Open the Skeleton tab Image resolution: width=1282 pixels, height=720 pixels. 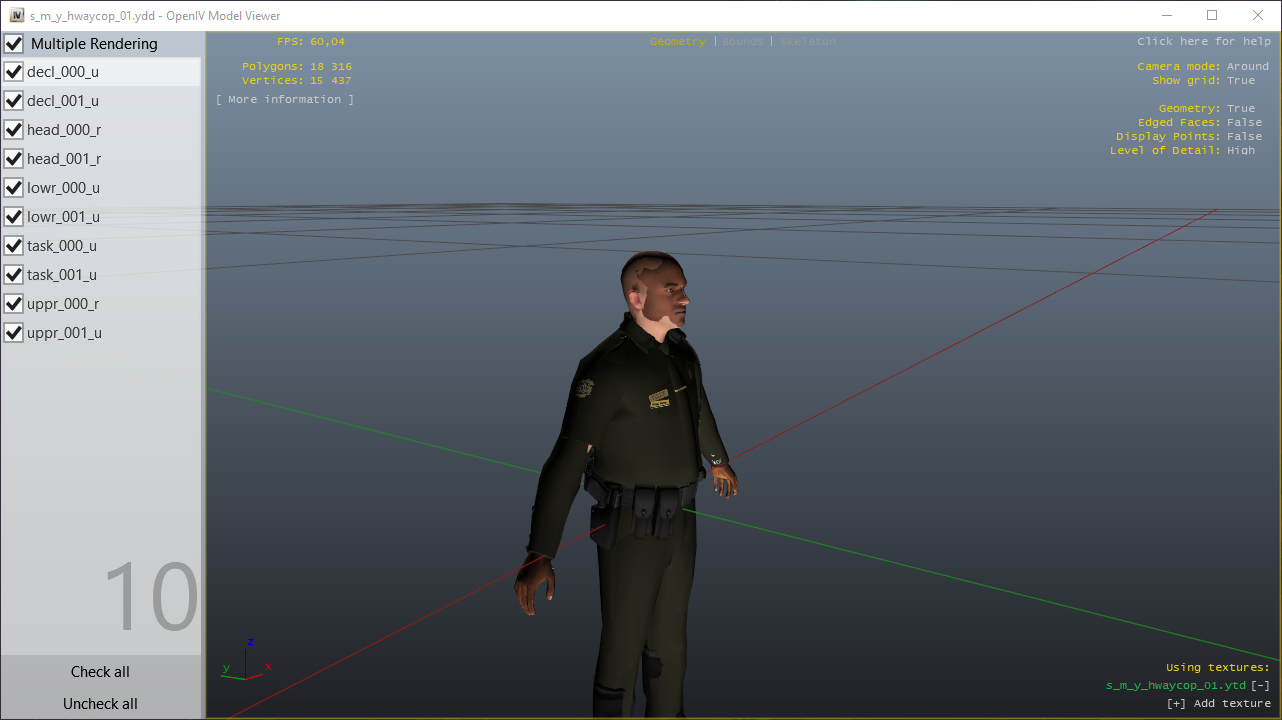click(x=807, y=42)
